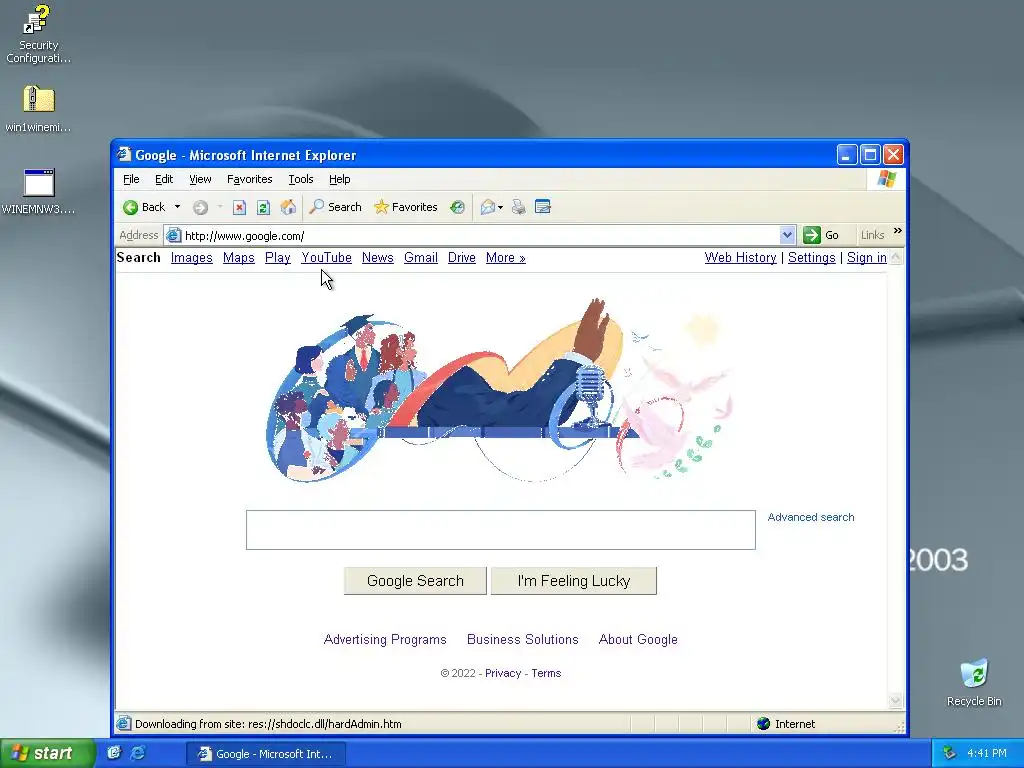Image resolution: width=1024 pixels, height=768 pixels.
Task: Open the Tools menu
Action: coord(301,179)
